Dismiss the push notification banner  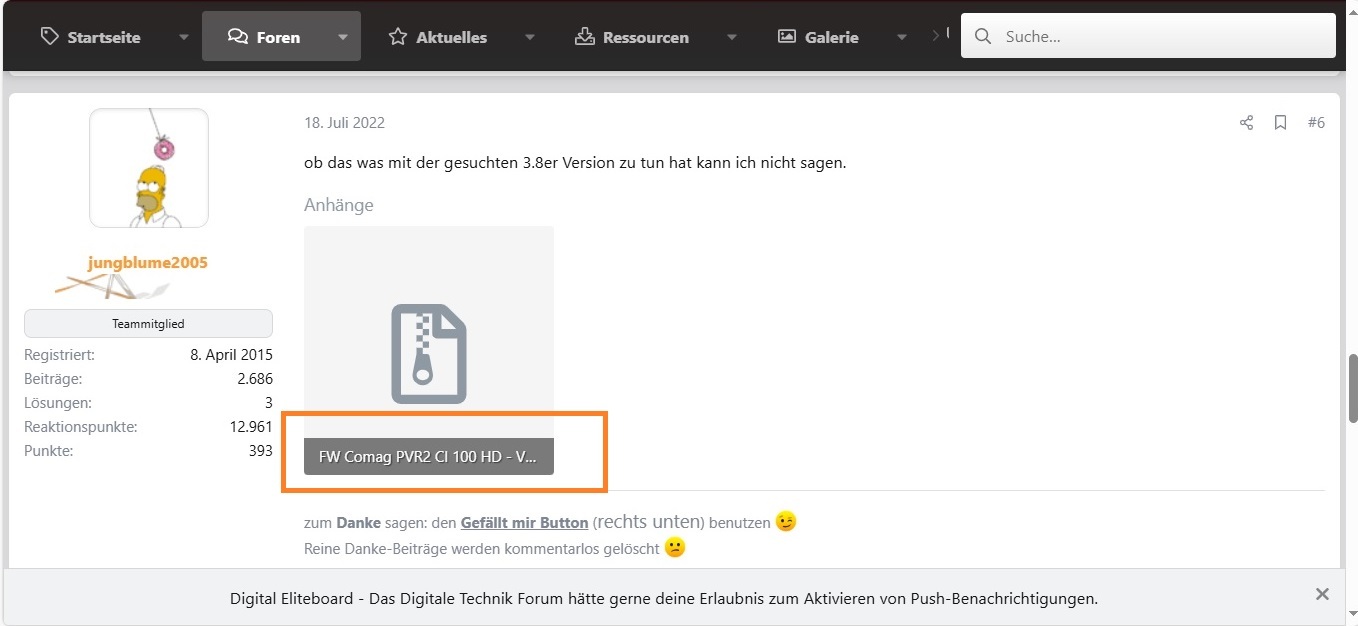[x=1322, y=594]
